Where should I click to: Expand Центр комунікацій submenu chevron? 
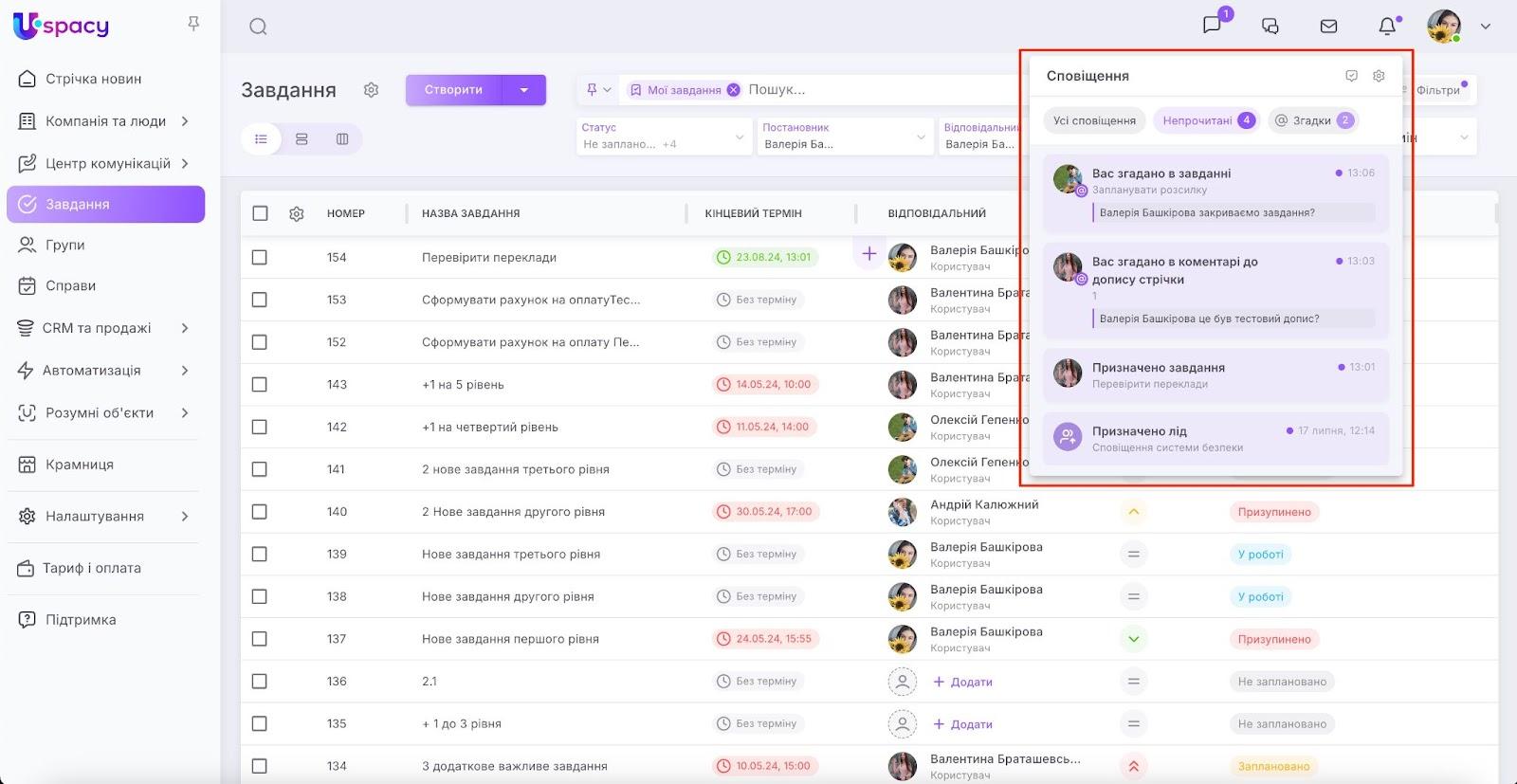point(185,164)
